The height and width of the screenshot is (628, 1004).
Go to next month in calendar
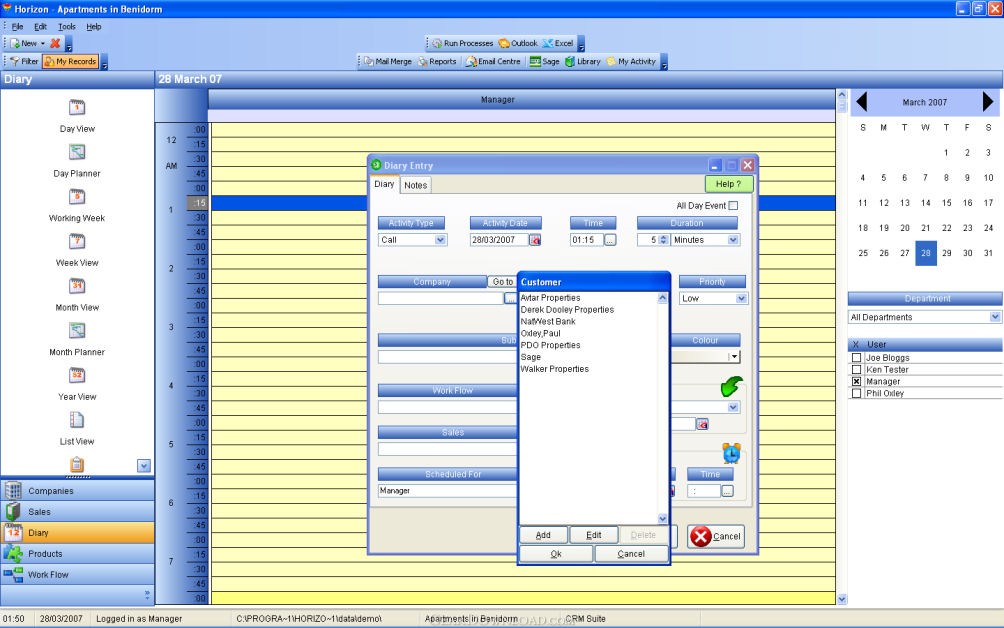point(988,101)
